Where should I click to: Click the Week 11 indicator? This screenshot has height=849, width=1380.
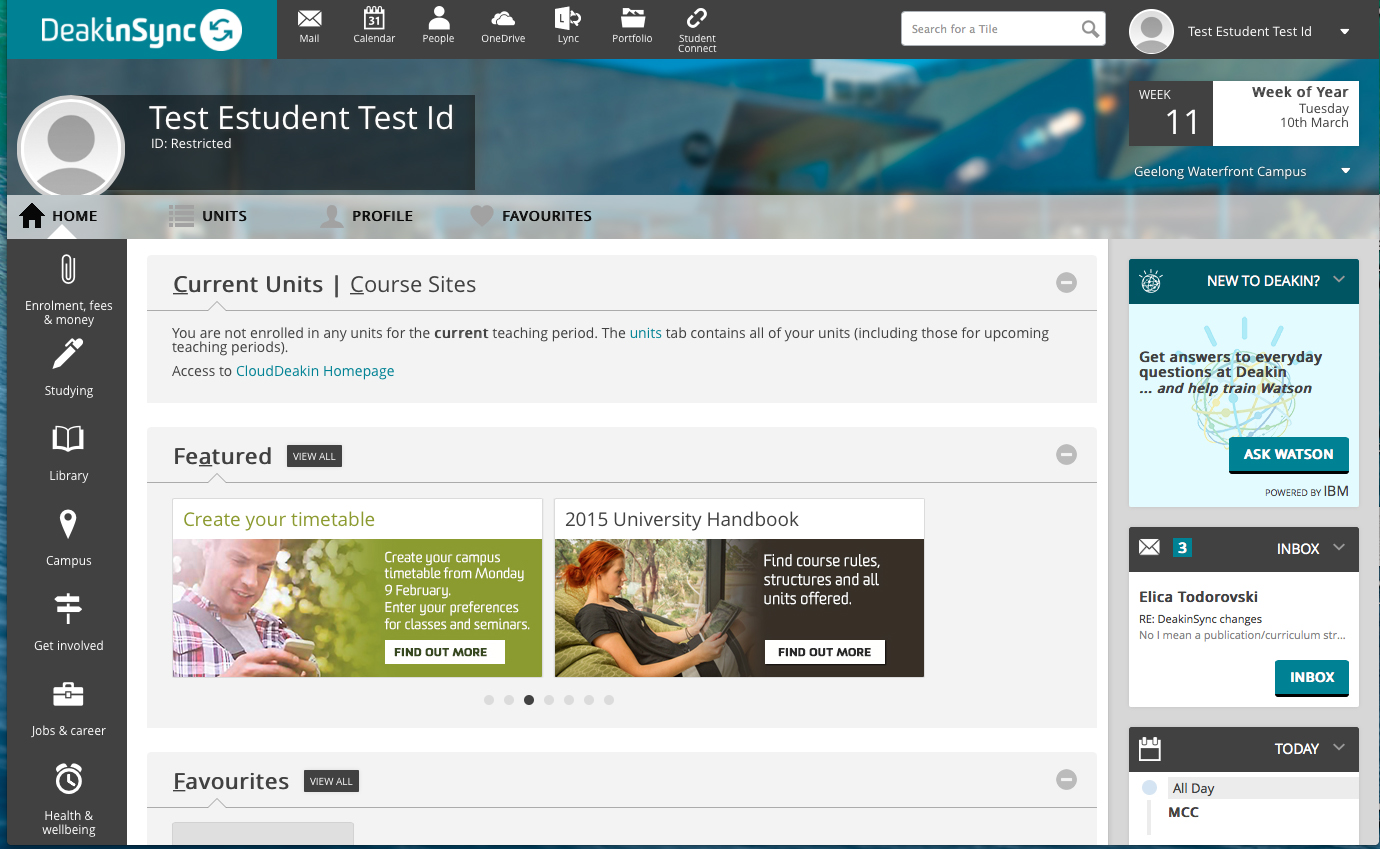tap(1171, 113)
